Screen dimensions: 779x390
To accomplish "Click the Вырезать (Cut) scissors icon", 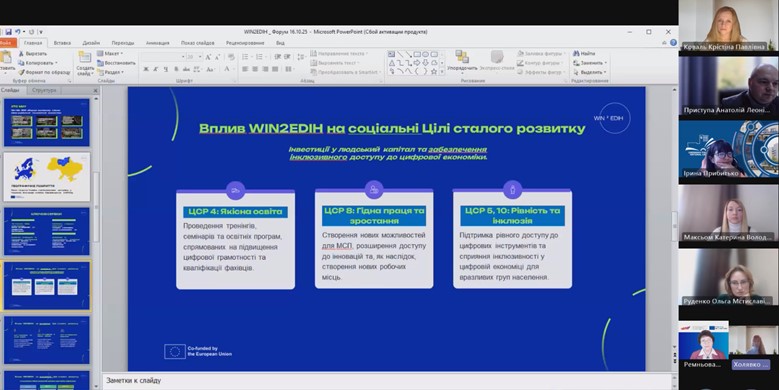I will (x=21, y=54).
